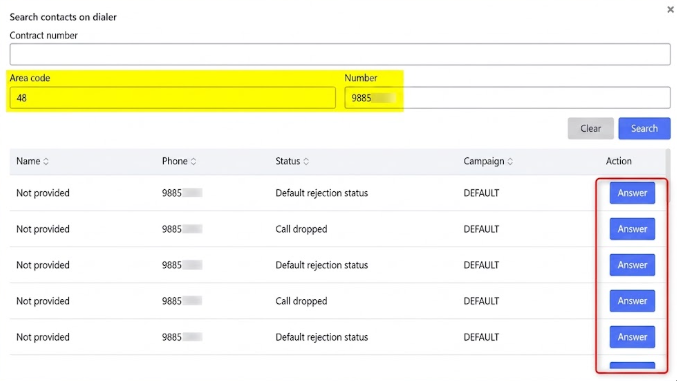Select 'Not provided' name in first row
The width and height of the screenshot is (677, 381).
[x=43, y=193]
